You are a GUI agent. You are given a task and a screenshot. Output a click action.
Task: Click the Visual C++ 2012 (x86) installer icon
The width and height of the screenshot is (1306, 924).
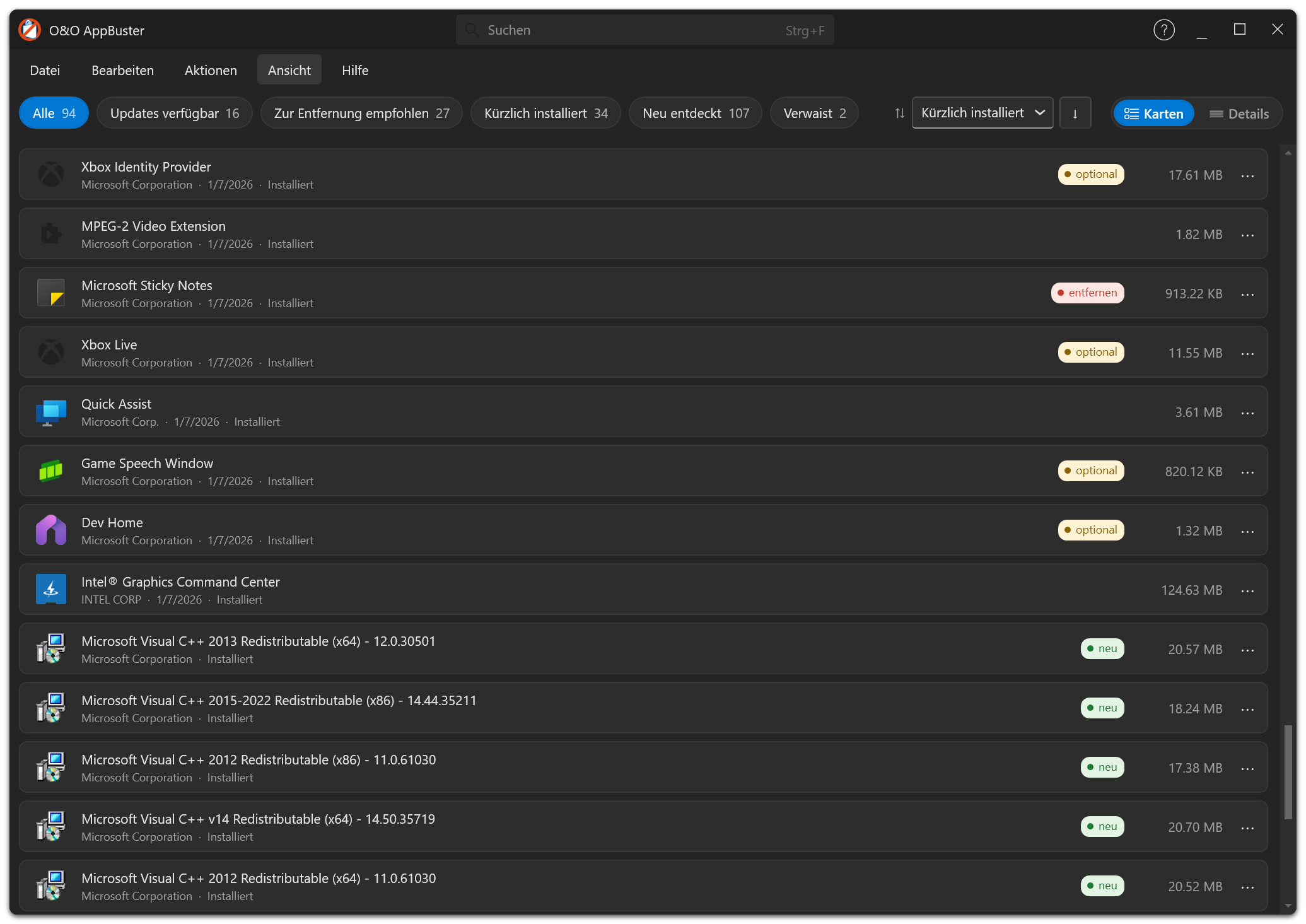pos(51,768)
